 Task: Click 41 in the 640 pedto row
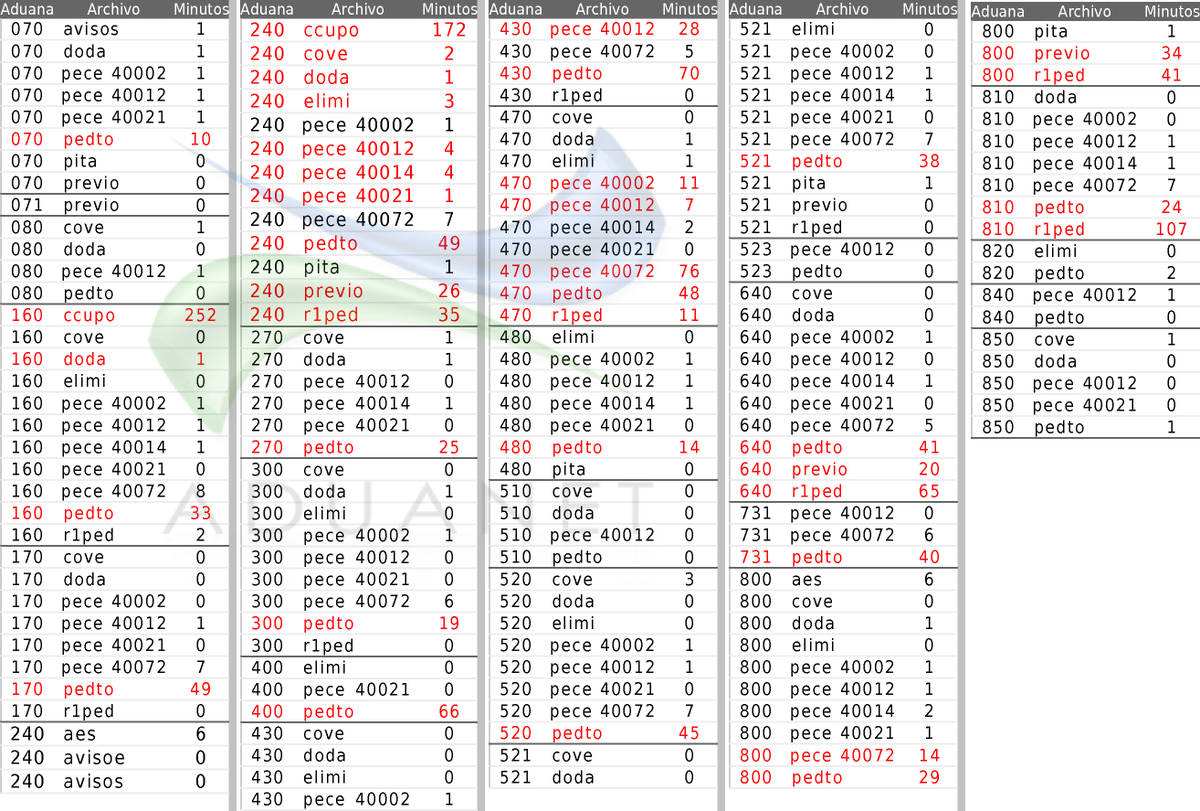pos(929,448)
